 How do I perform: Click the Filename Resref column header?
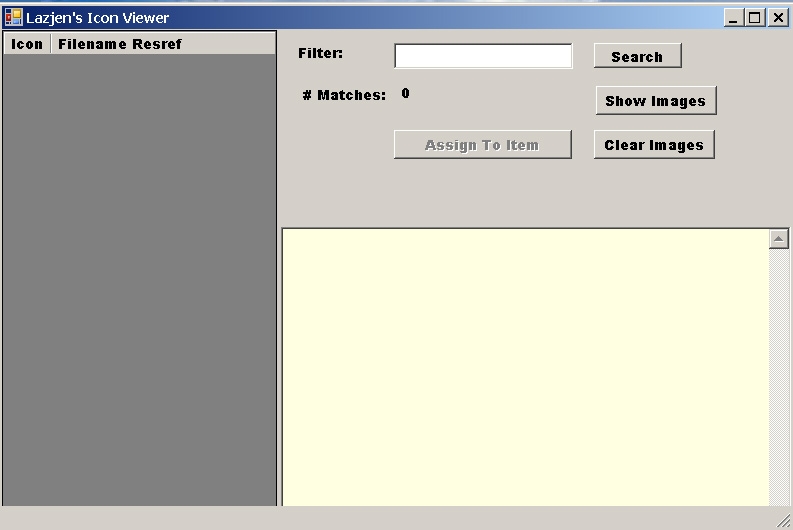[x=120, y=44]
